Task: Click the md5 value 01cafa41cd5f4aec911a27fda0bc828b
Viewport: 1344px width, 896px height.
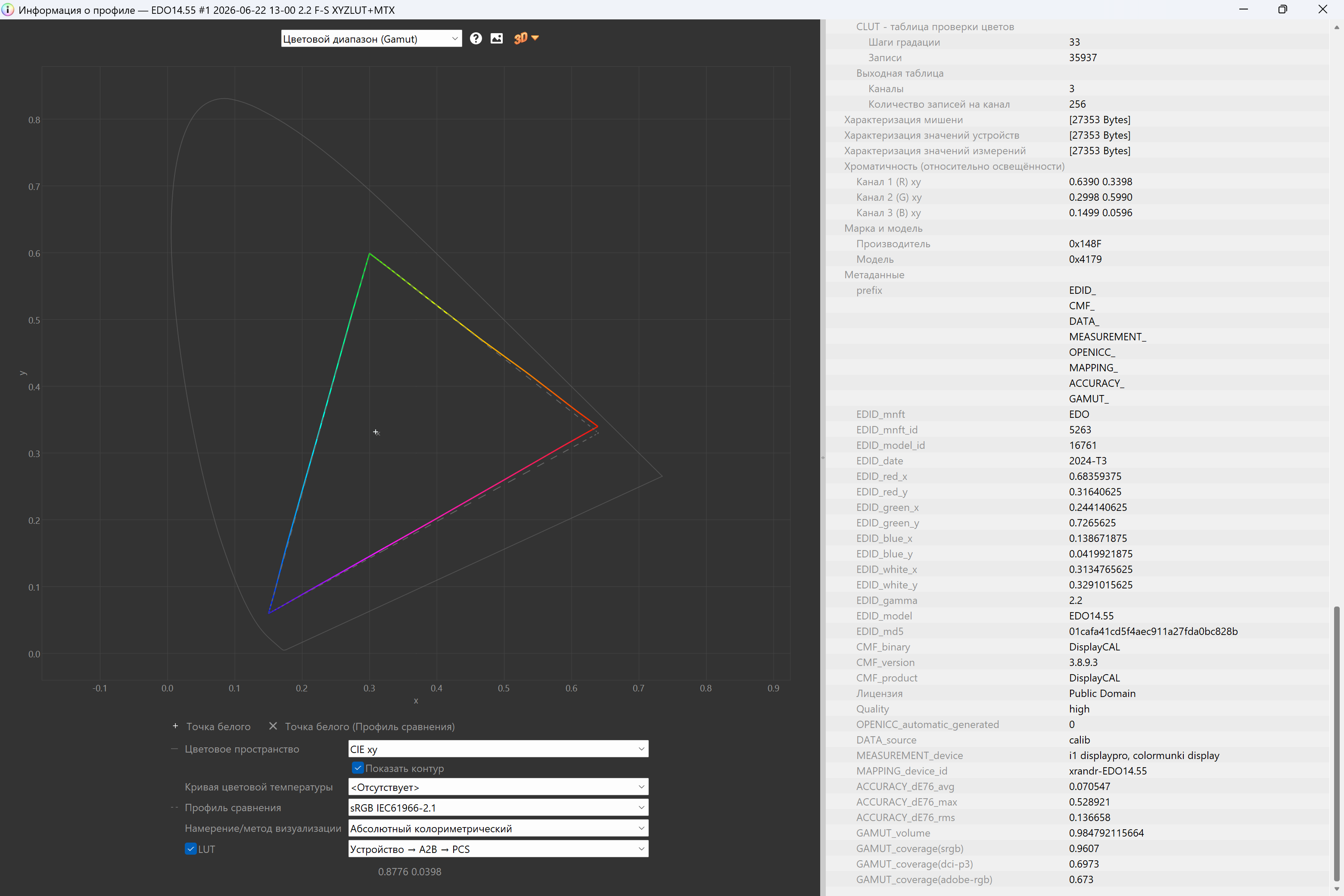Action: [x=1153, y=632]
